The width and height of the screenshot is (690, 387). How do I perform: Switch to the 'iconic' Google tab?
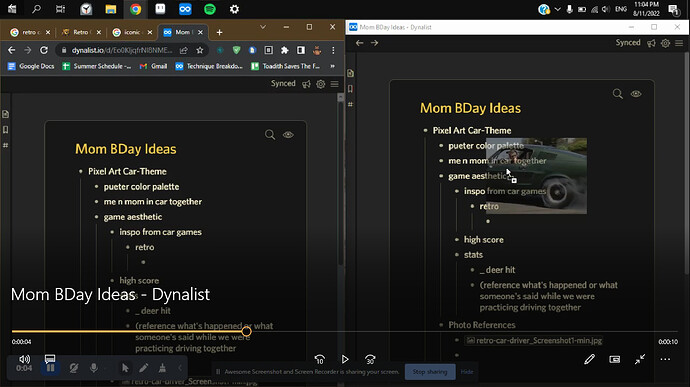(x=132, y=32)
